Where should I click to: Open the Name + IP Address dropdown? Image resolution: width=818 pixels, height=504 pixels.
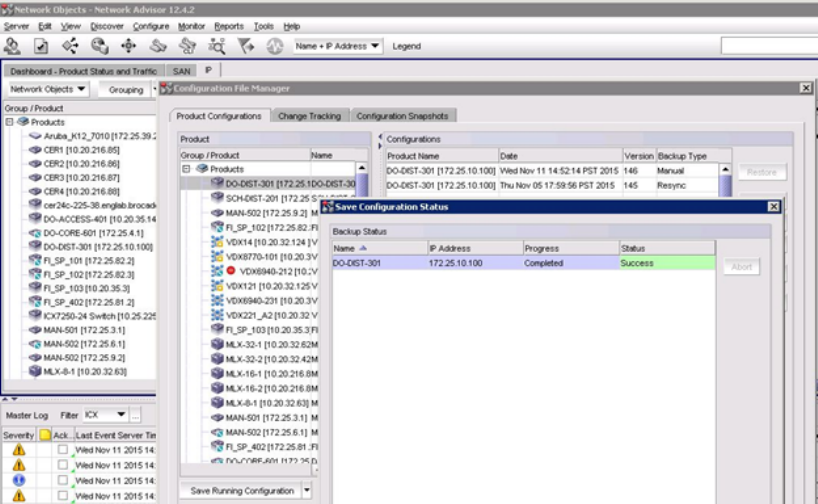point(338,46)
